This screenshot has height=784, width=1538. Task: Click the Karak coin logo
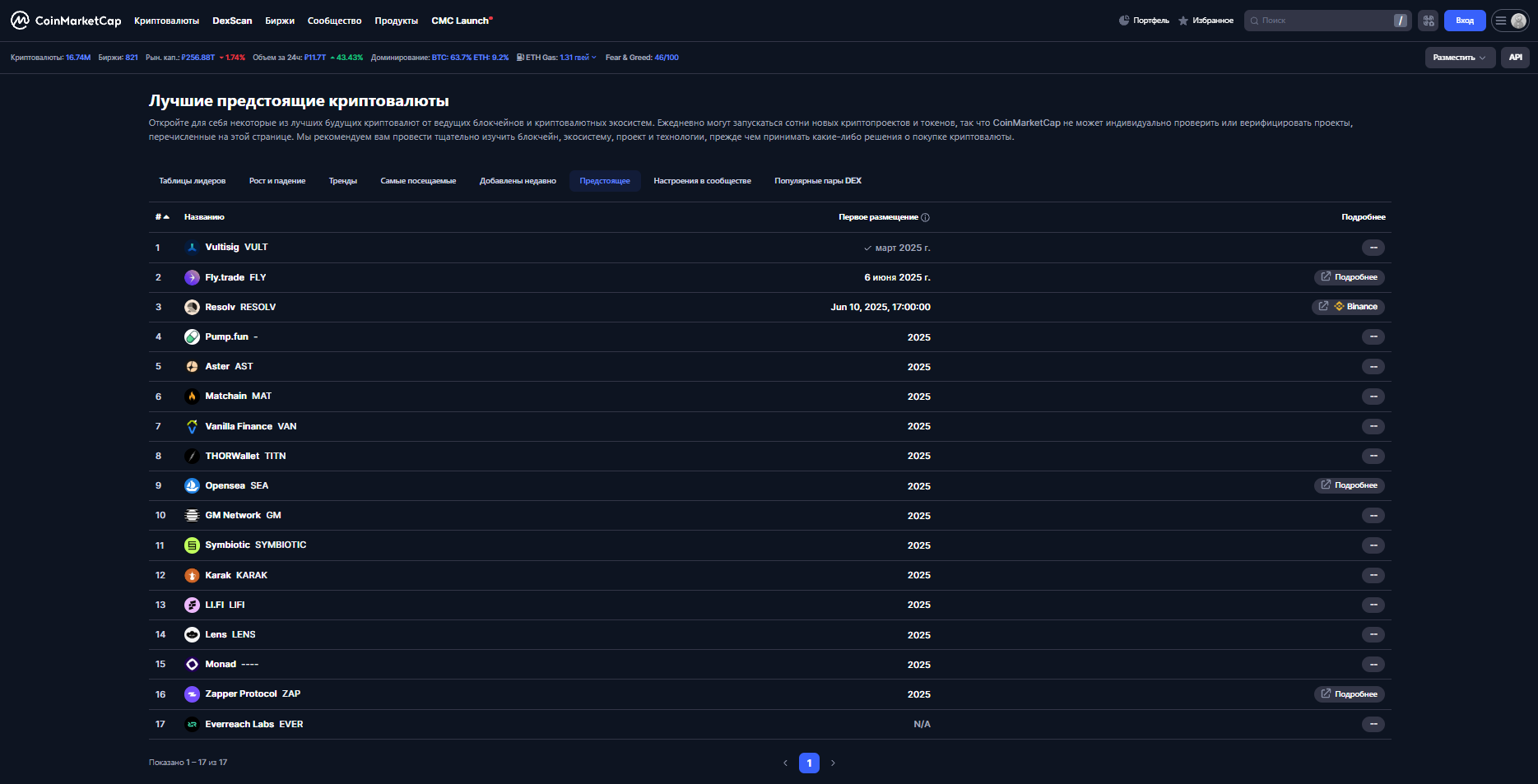pos(192,575)
